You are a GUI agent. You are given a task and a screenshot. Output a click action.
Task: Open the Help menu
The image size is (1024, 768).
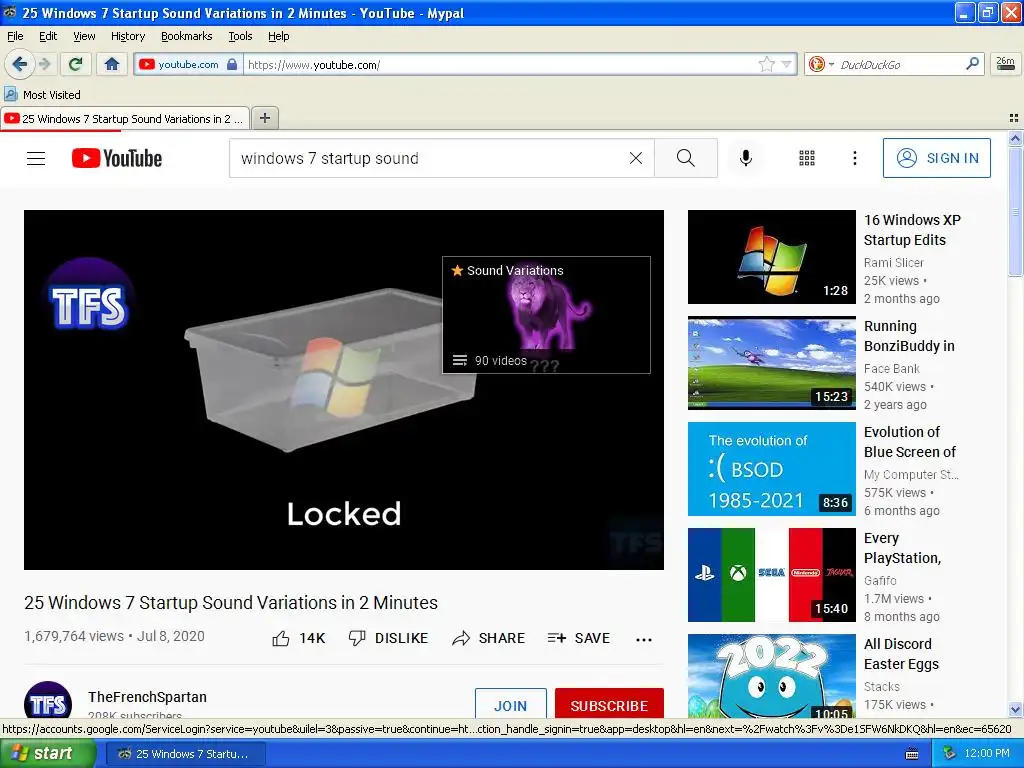coord(278,36)
